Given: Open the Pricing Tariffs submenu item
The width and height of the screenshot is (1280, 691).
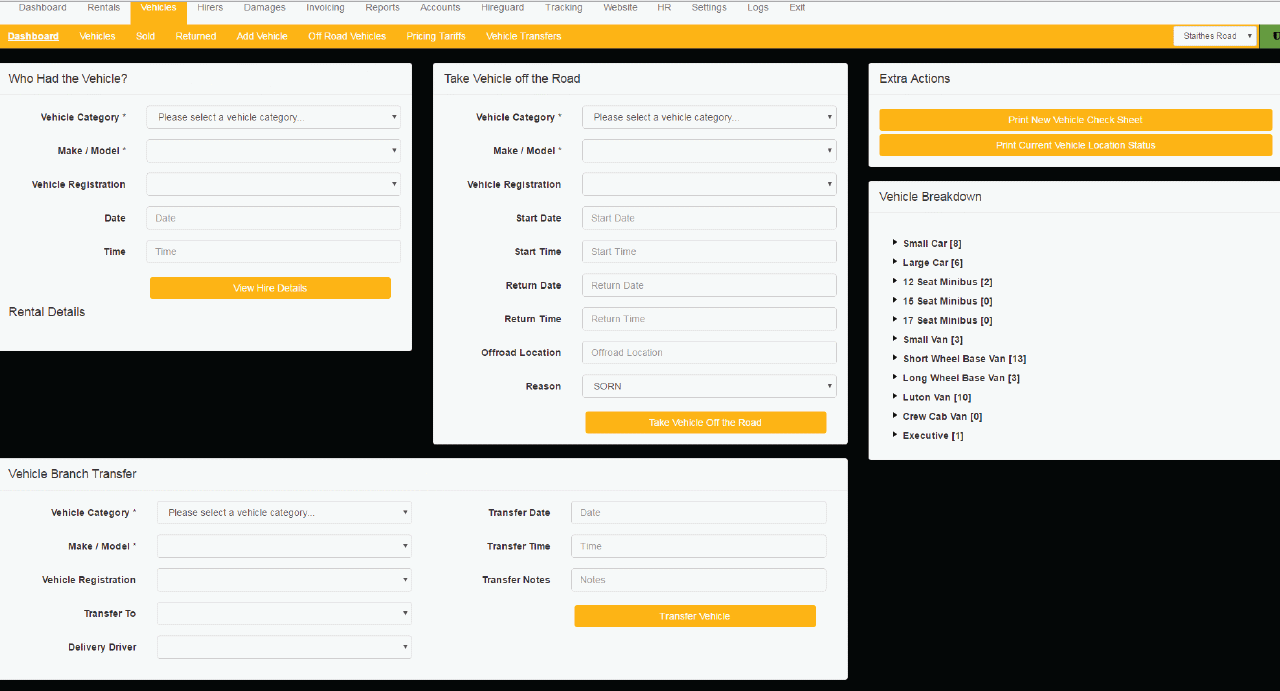Looking at the screenshot, I should [x=435, y=36].
